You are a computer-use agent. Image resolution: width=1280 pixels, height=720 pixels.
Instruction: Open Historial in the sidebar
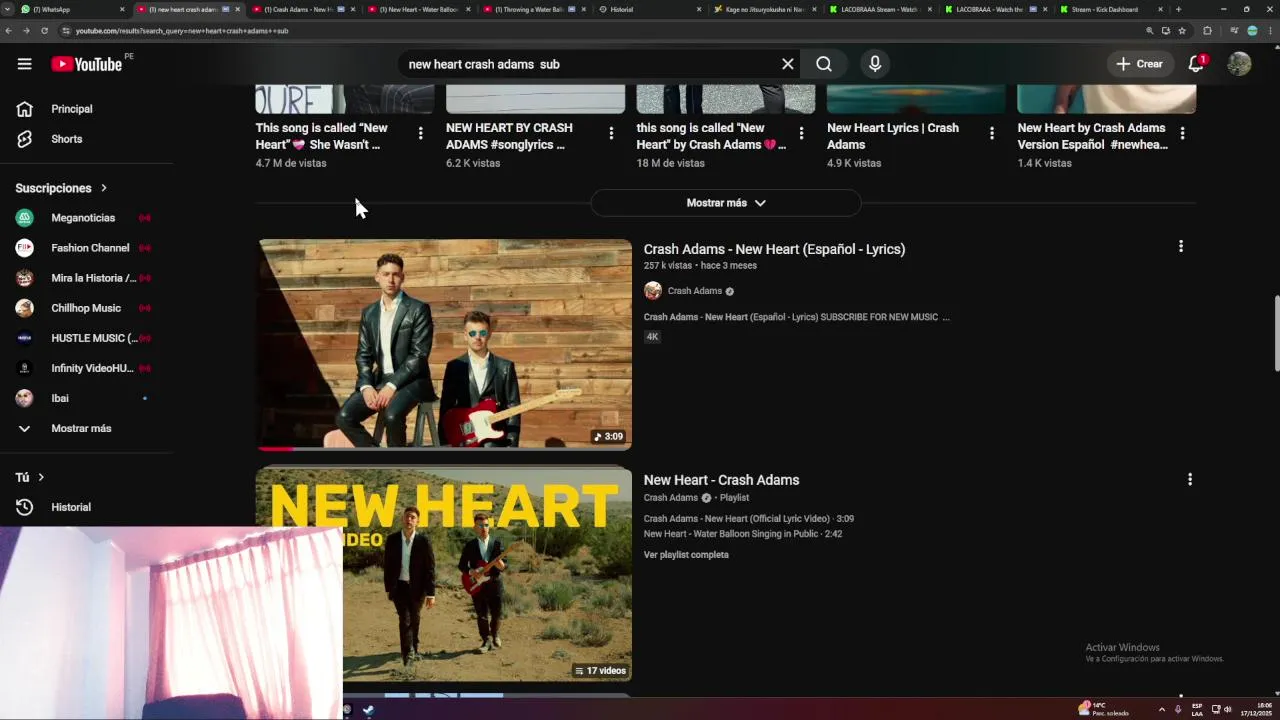click(86, 507)
